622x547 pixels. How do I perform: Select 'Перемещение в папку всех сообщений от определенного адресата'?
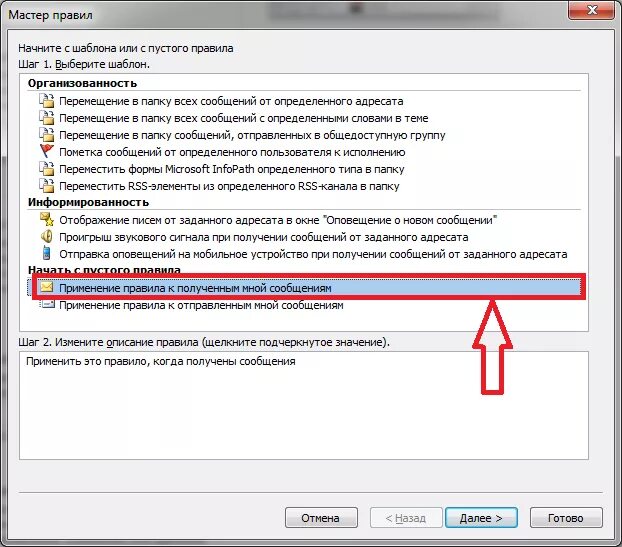(231, 101)
